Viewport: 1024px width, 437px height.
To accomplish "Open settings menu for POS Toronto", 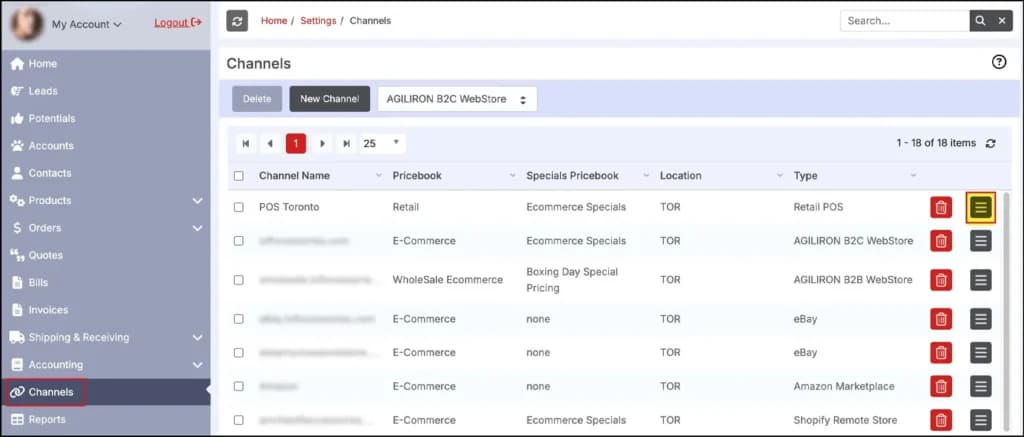I will tap(980, 208).
